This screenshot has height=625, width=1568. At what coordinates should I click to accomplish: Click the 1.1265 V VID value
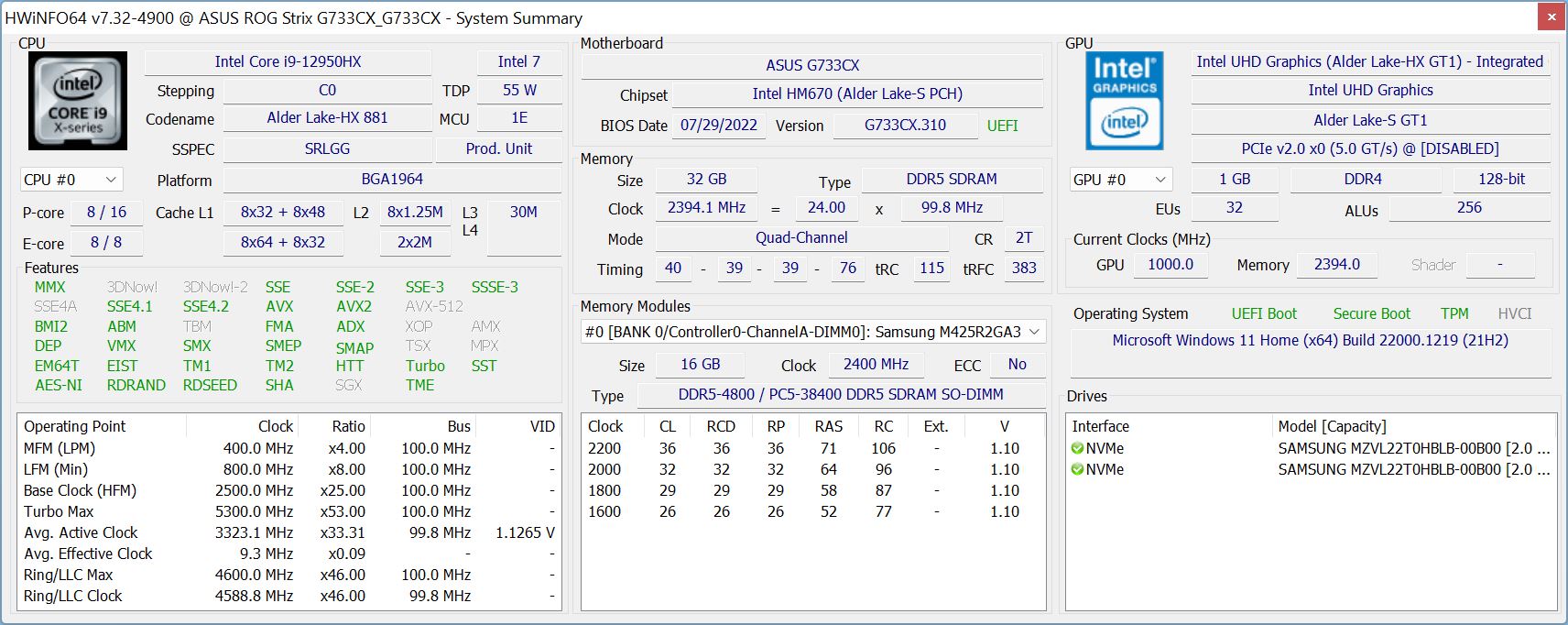(525, 532)
